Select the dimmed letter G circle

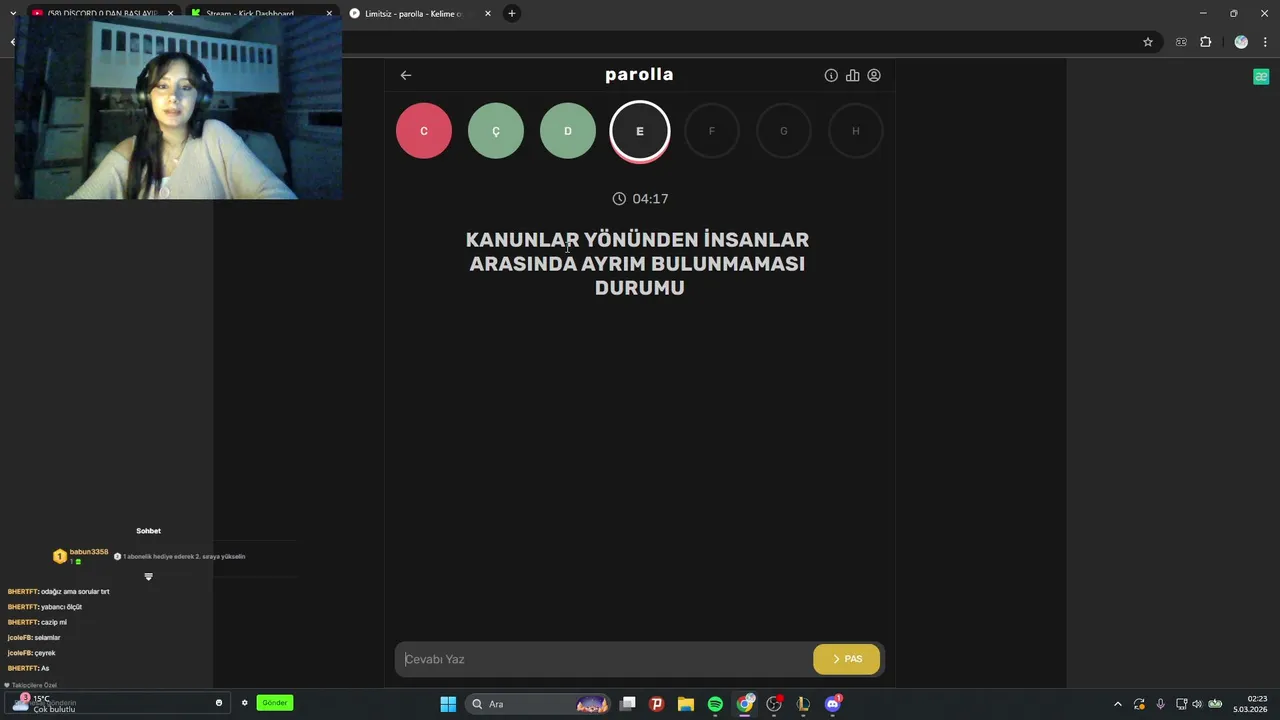(784, 131)
